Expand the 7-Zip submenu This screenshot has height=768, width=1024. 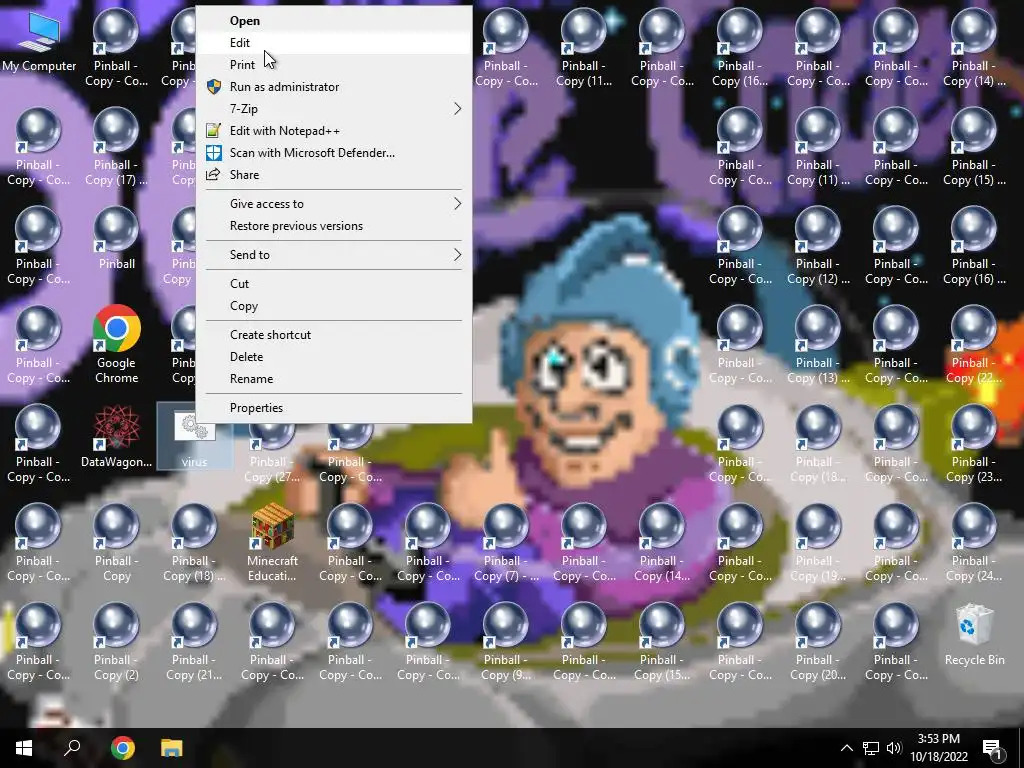334,108
